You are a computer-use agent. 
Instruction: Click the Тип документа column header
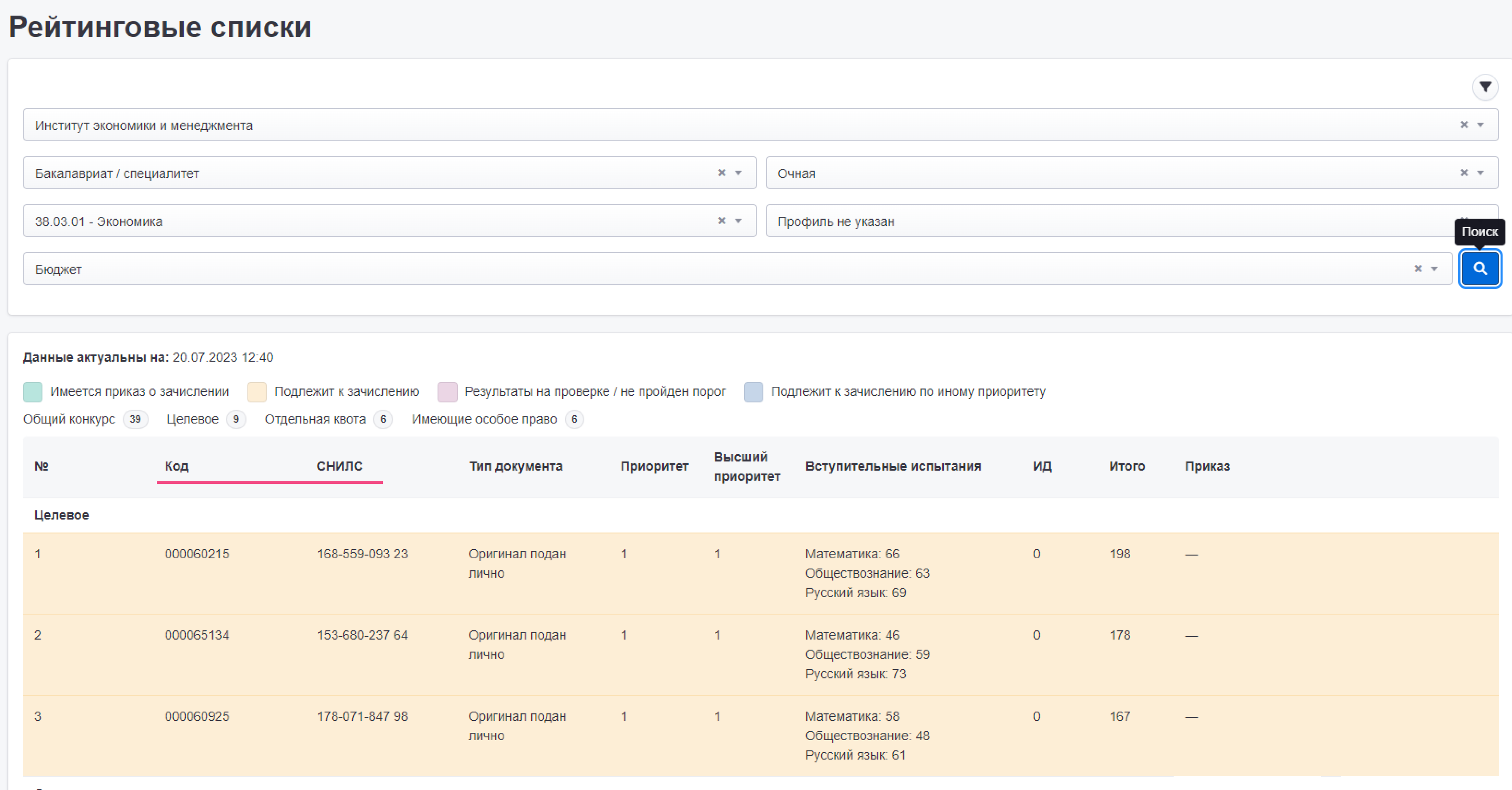pos(515,466)
